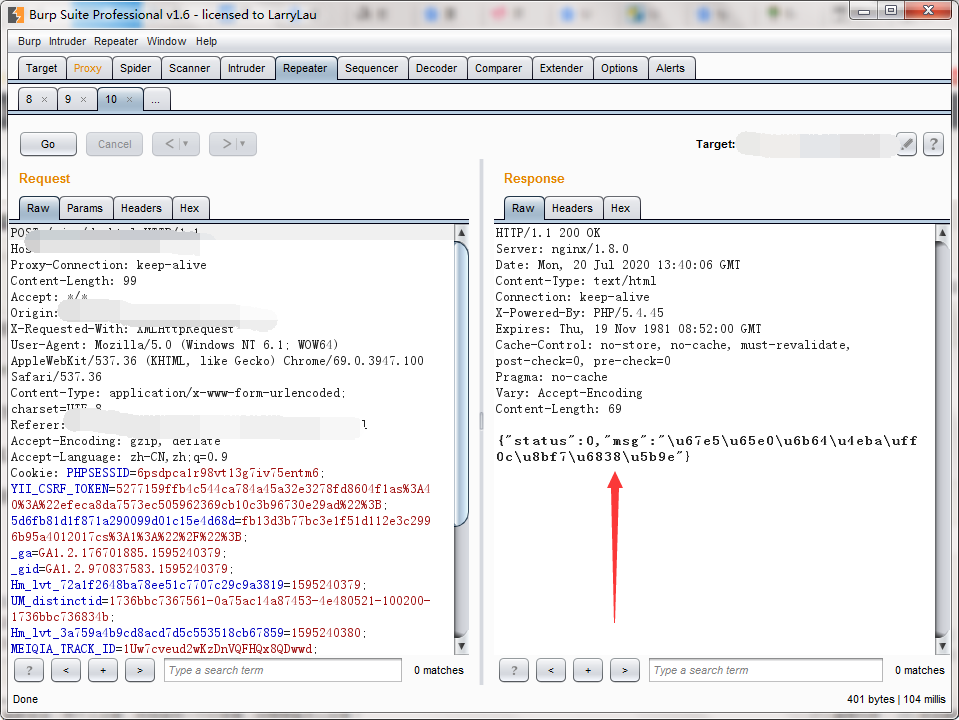Click the plus options button in request search
959x720 pixels.
pos(103,670)
